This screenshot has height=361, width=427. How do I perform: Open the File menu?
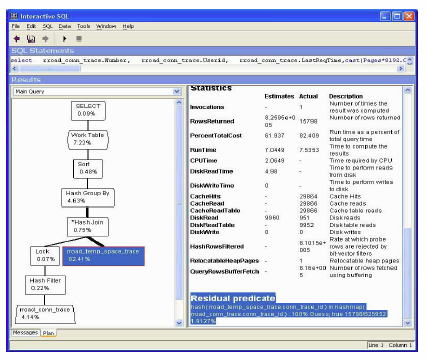[x=16, y=26]
